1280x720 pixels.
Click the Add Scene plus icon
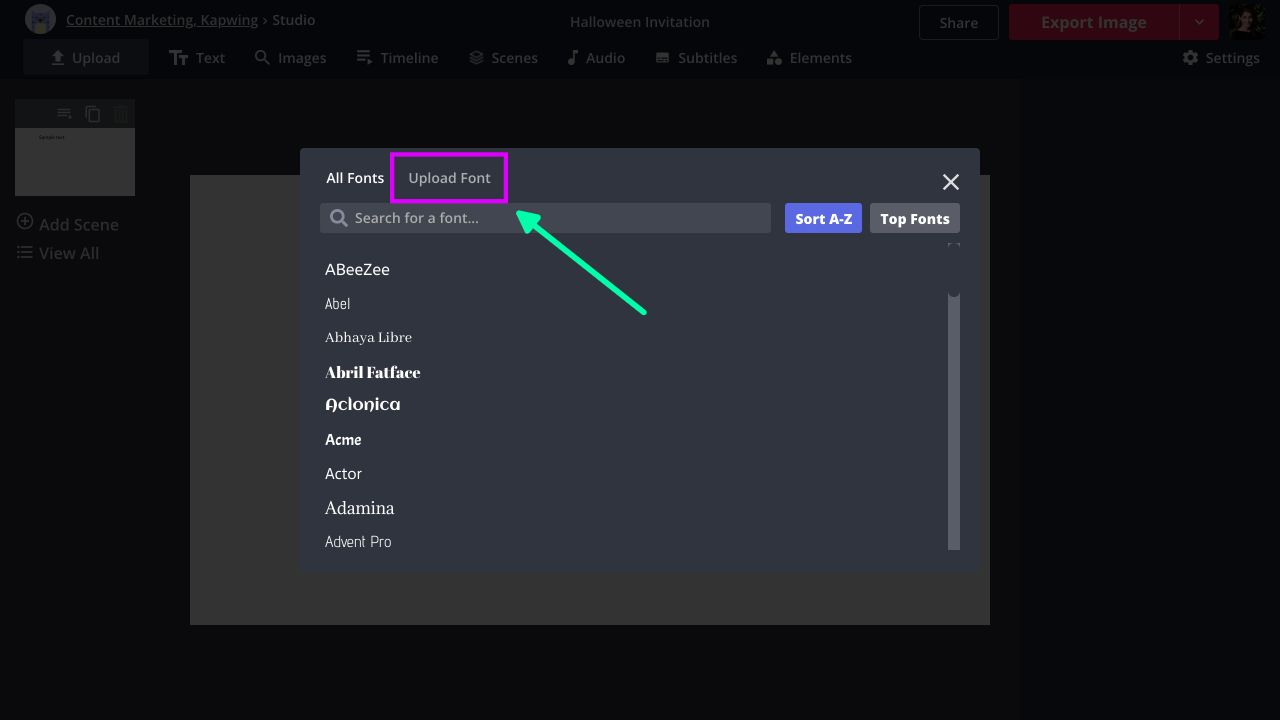[25, 222]
